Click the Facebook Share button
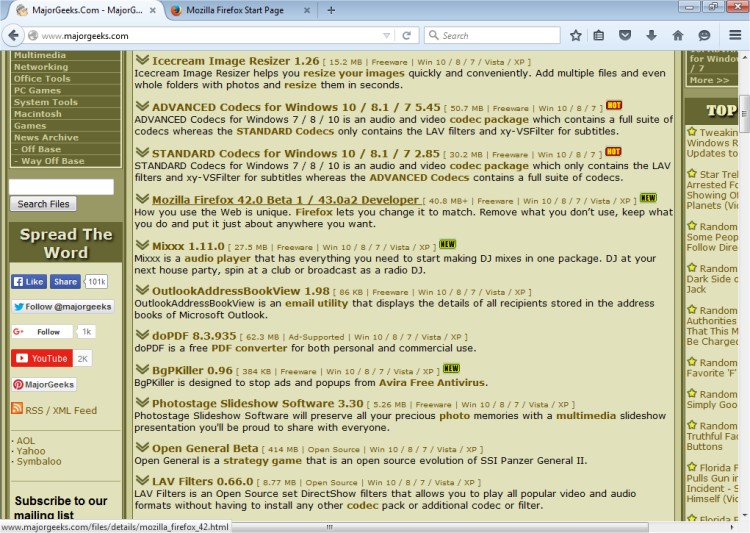This screenshot has width=750, height=533. pos(66,282)
